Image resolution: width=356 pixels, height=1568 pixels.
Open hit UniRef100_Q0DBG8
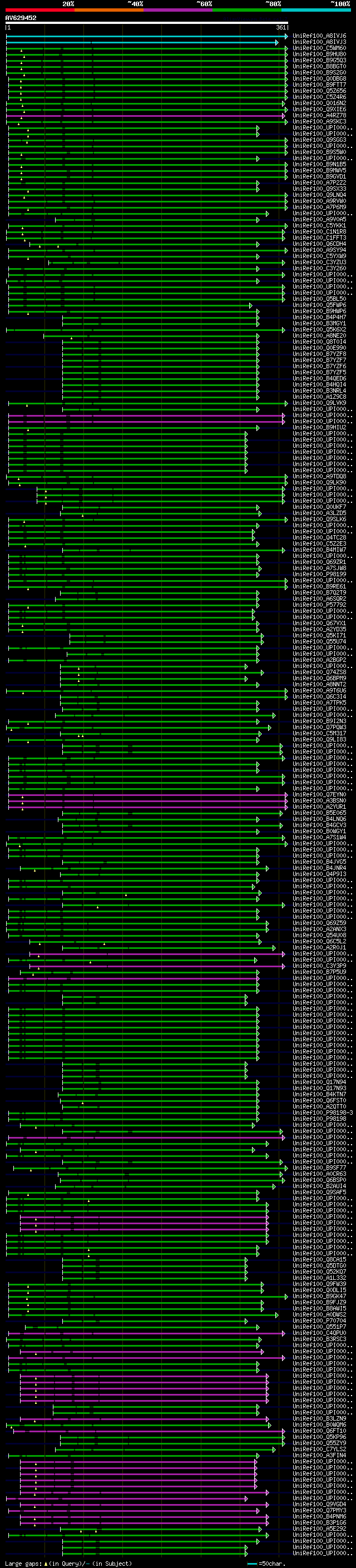pyautogui.click(x=319, y=78)
